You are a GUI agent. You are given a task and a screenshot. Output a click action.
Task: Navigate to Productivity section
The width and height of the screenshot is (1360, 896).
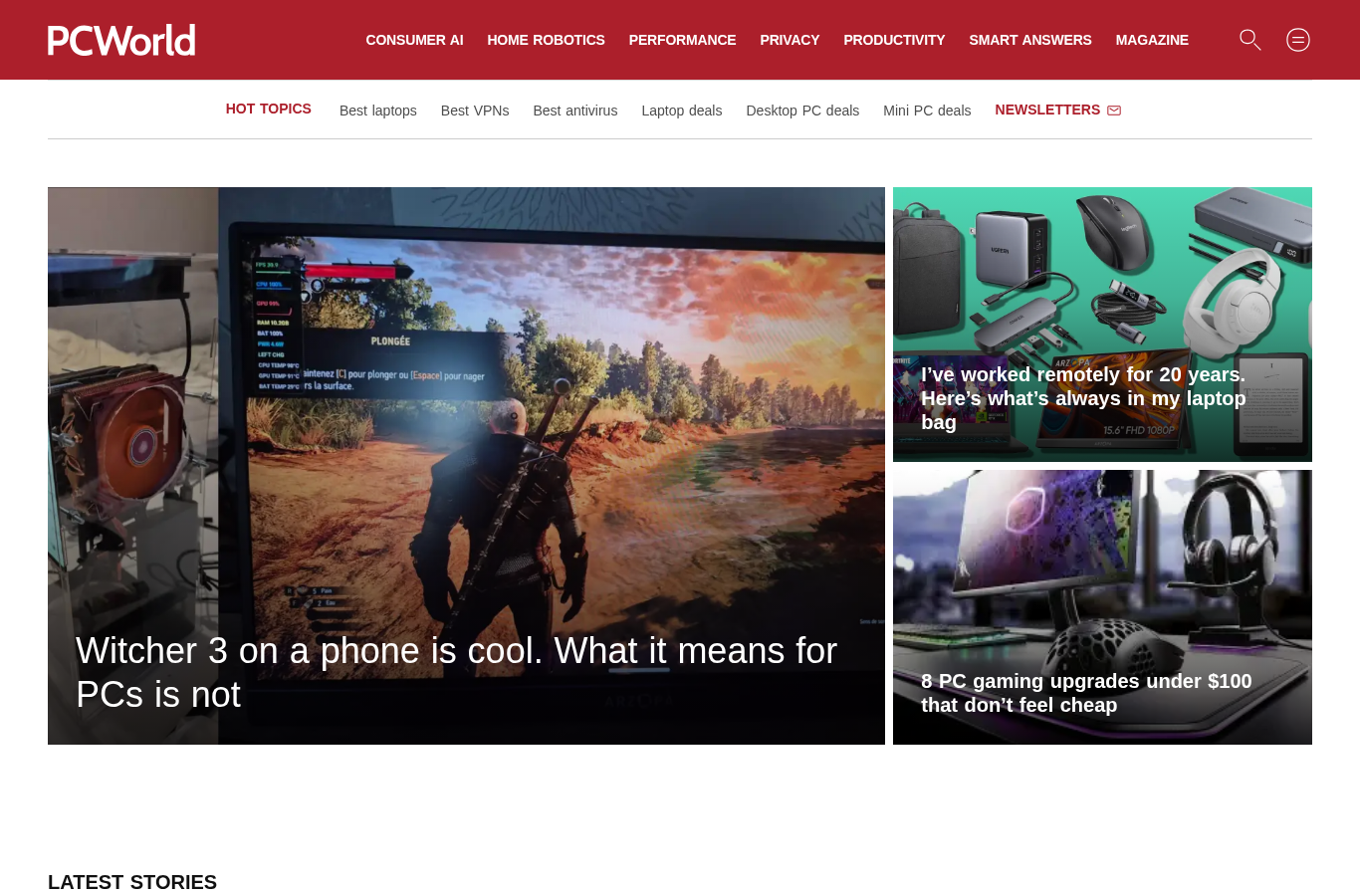894,40
